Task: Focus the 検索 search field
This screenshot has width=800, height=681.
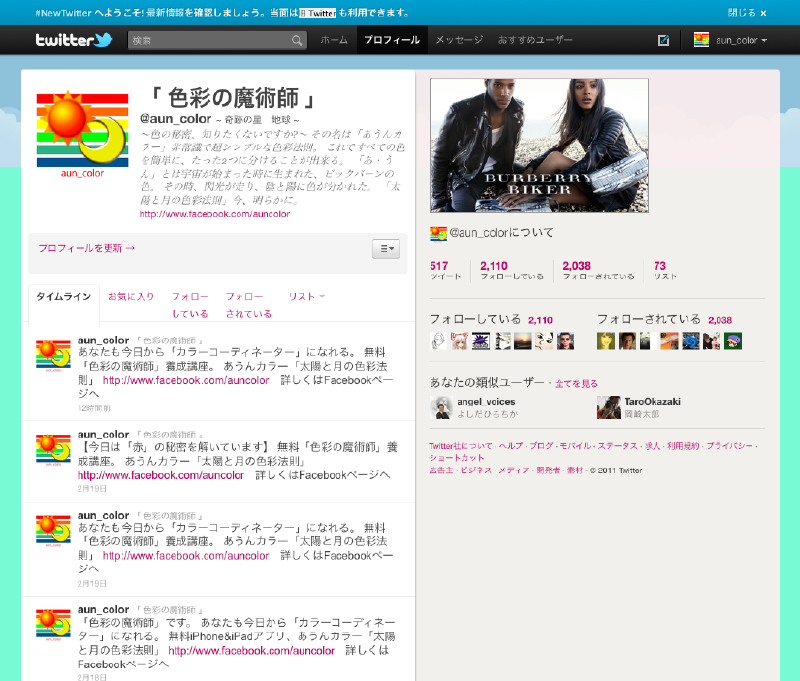Action: 210,41
